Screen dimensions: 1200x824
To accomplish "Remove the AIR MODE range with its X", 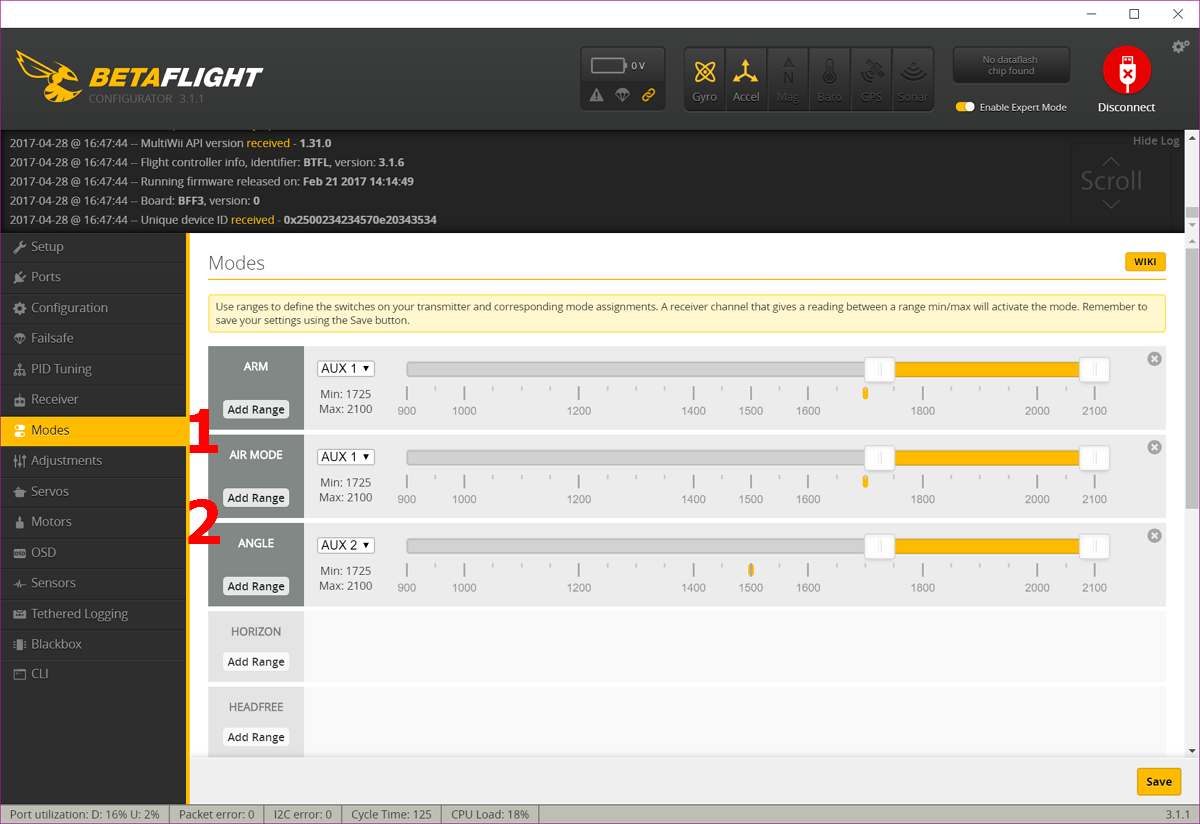I will 1154,447.
